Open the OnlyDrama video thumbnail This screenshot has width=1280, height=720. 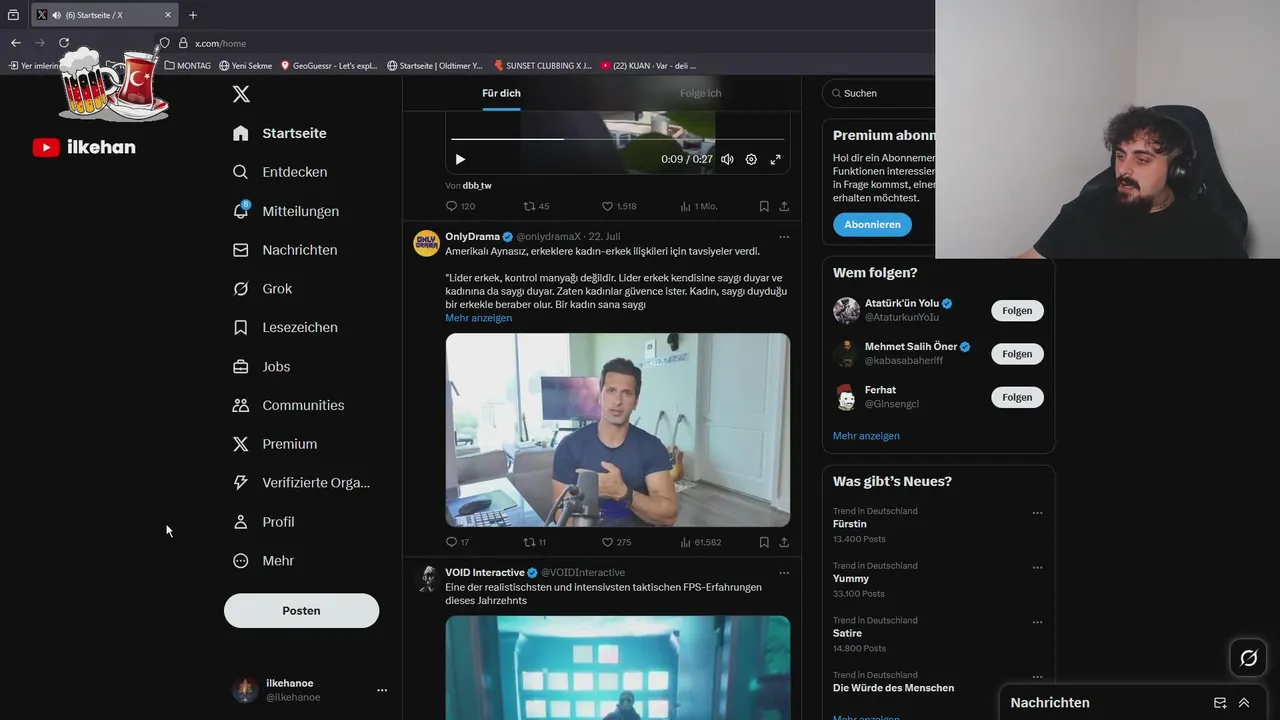point(617,430)
